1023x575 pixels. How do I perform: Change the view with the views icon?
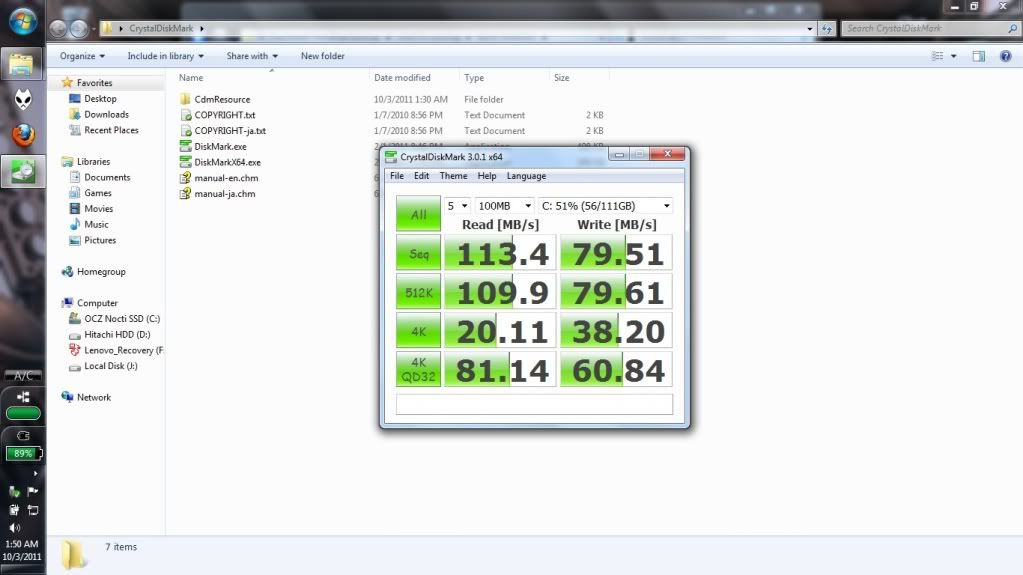938,56
